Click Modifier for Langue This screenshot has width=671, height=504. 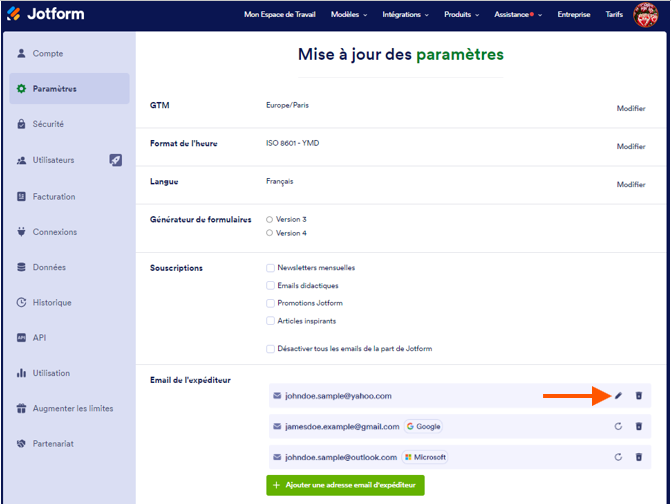click(631, 184)
